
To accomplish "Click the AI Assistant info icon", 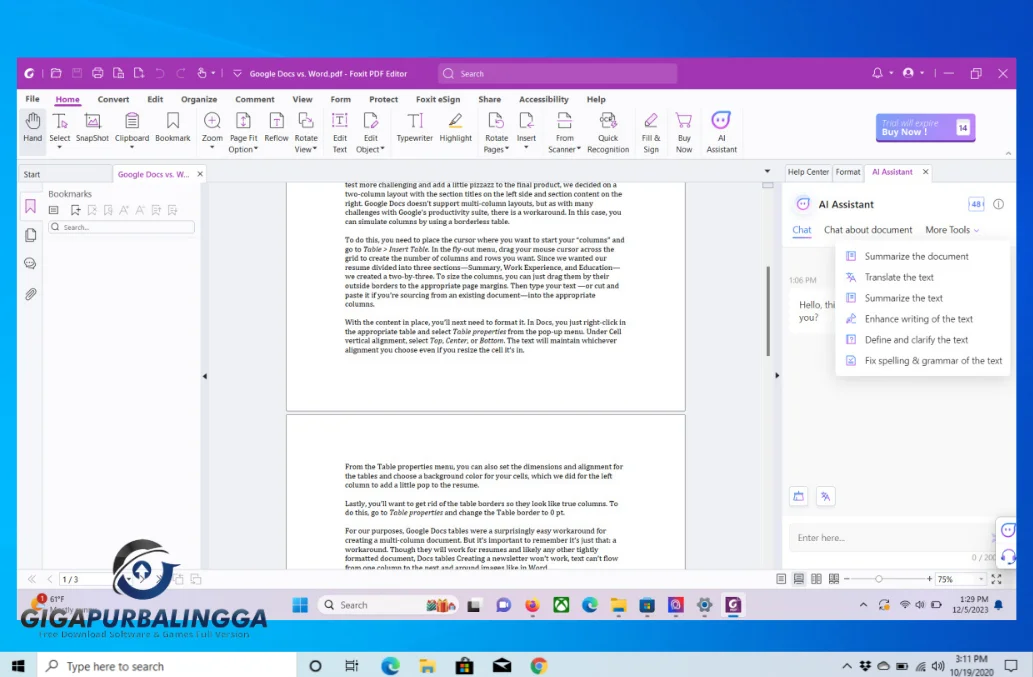I will [999, 204].
